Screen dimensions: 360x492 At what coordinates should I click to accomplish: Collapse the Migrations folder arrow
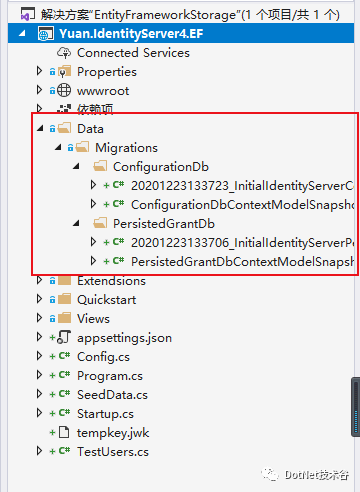point(58,147)
